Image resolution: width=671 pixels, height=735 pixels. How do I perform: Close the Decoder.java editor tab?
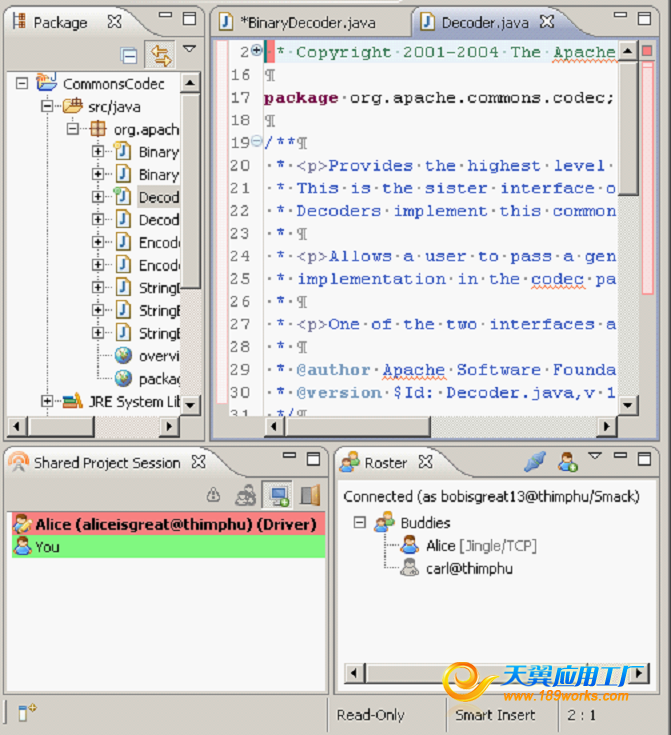pos(547,22)
